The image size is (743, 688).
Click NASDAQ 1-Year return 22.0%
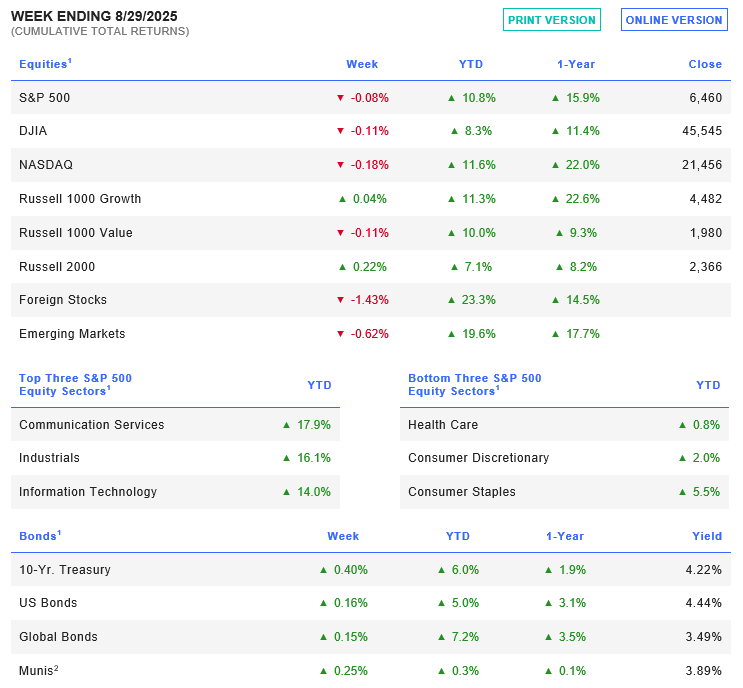pyautogui.click(x=582, y=165)
